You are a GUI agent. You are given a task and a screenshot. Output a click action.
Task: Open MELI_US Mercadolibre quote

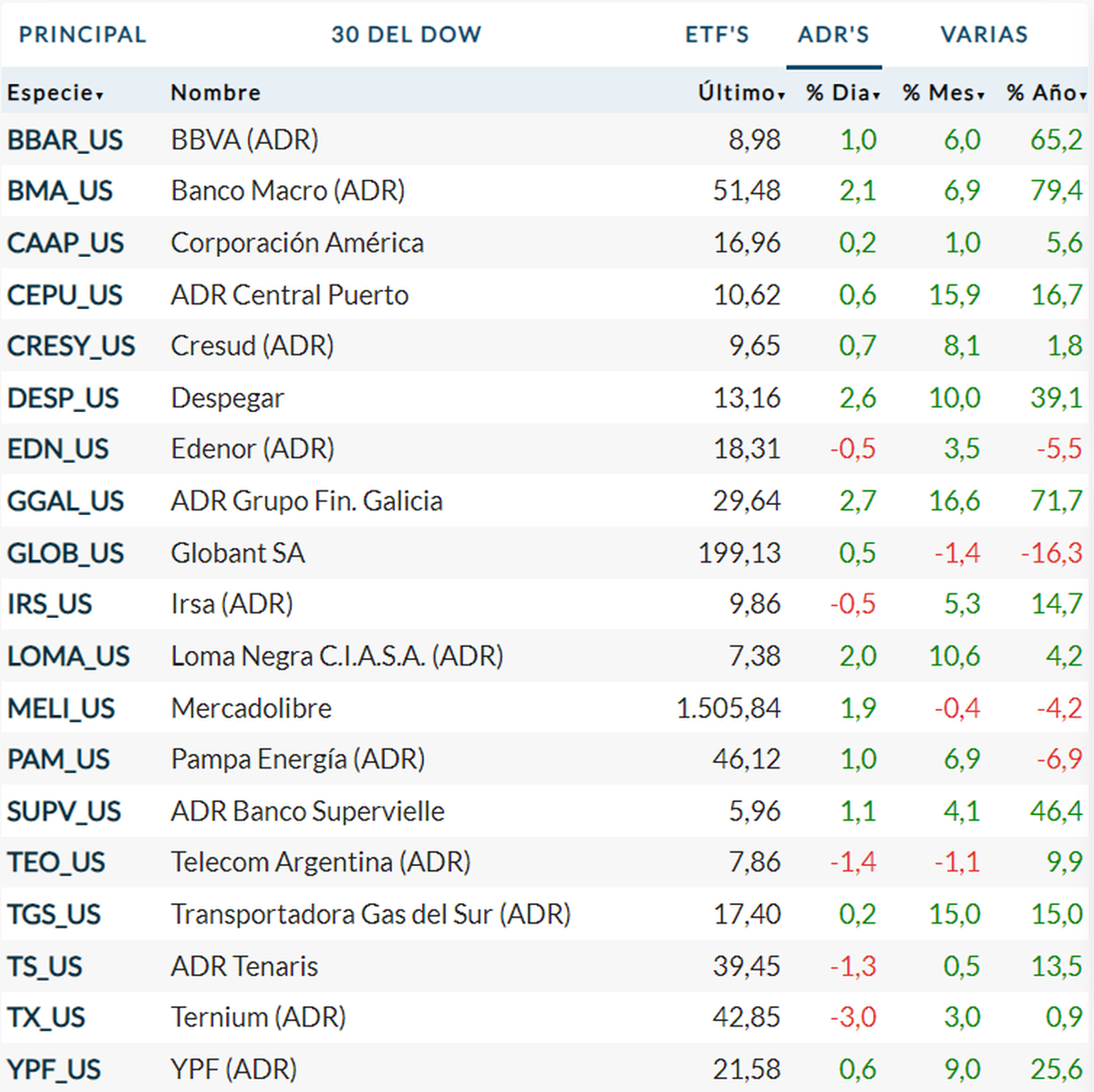tap(61, 708)
